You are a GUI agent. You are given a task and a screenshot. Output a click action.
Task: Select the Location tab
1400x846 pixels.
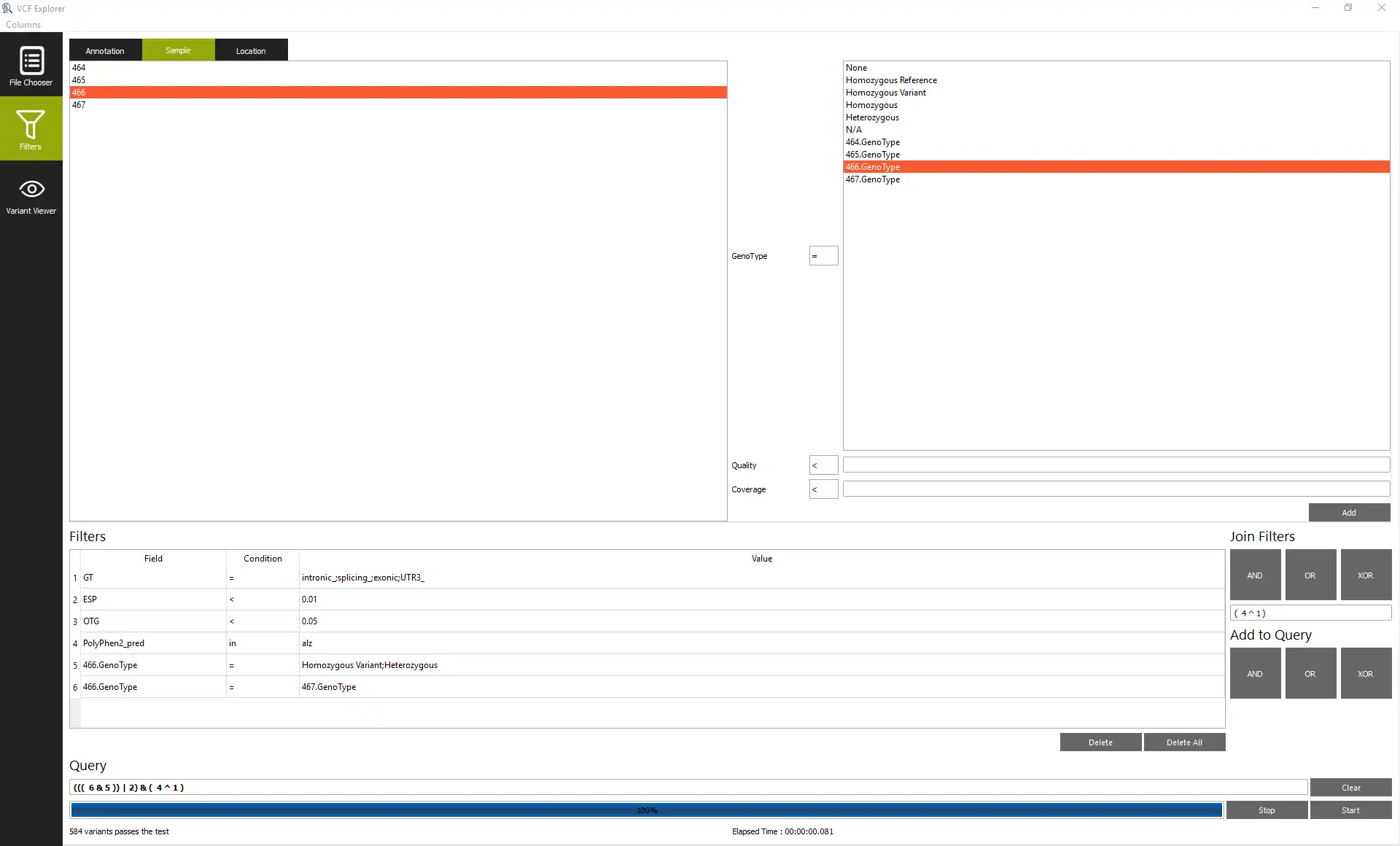tap(251, 50)
